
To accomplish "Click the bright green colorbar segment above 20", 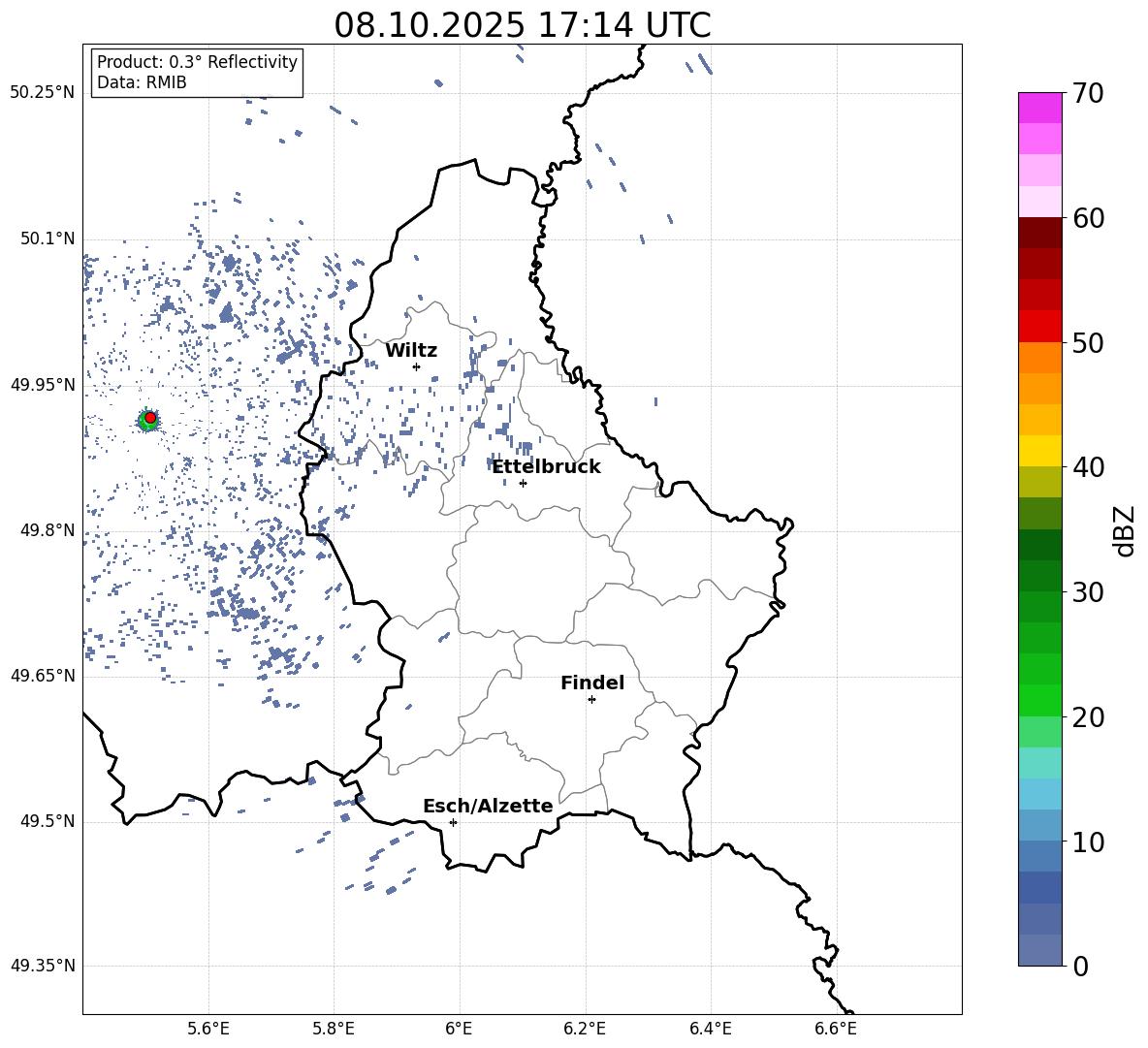I will (1039, 700).
